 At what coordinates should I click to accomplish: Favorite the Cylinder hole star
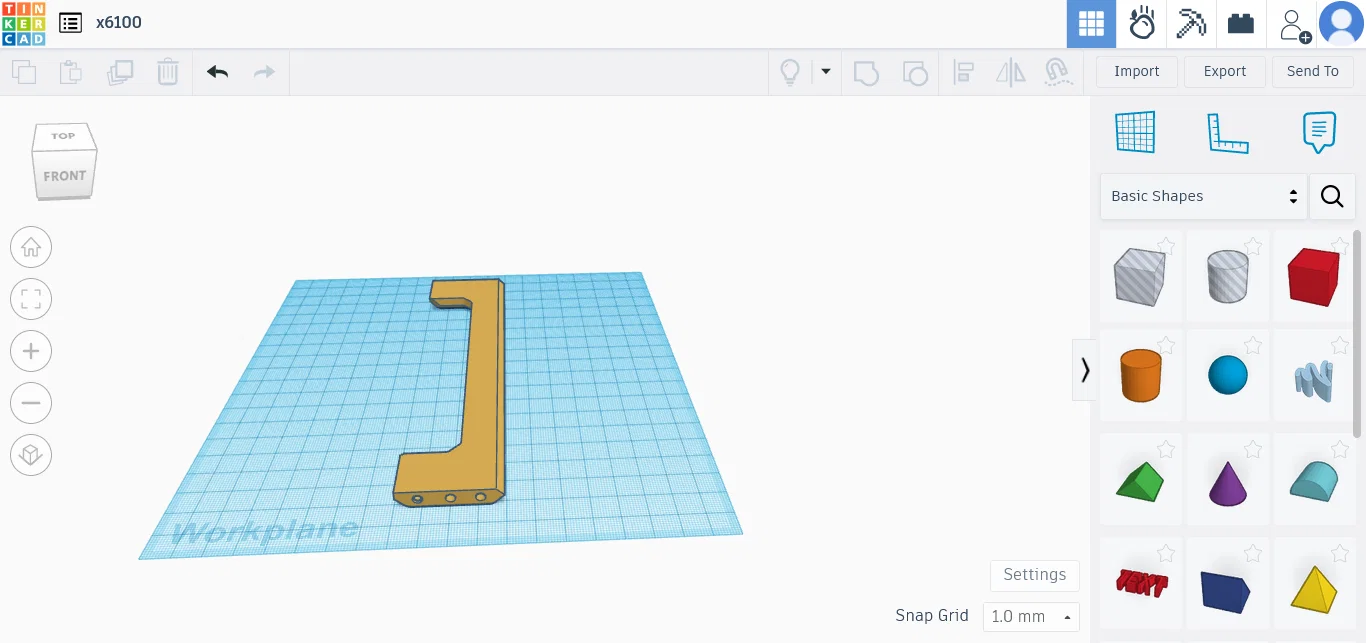click(x=1253, y=245)
